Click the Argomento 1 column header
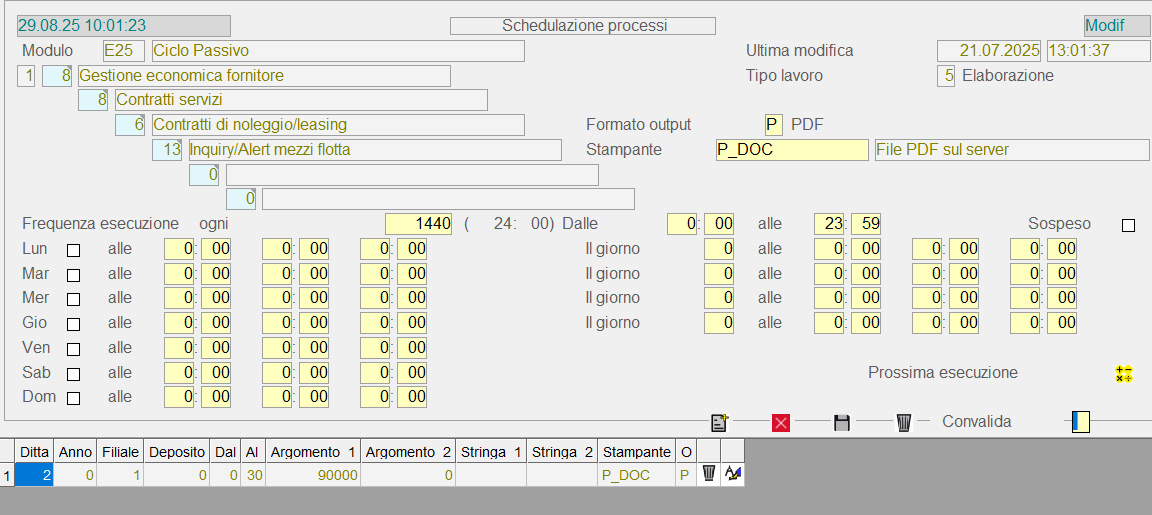 (x=312, y=452)
